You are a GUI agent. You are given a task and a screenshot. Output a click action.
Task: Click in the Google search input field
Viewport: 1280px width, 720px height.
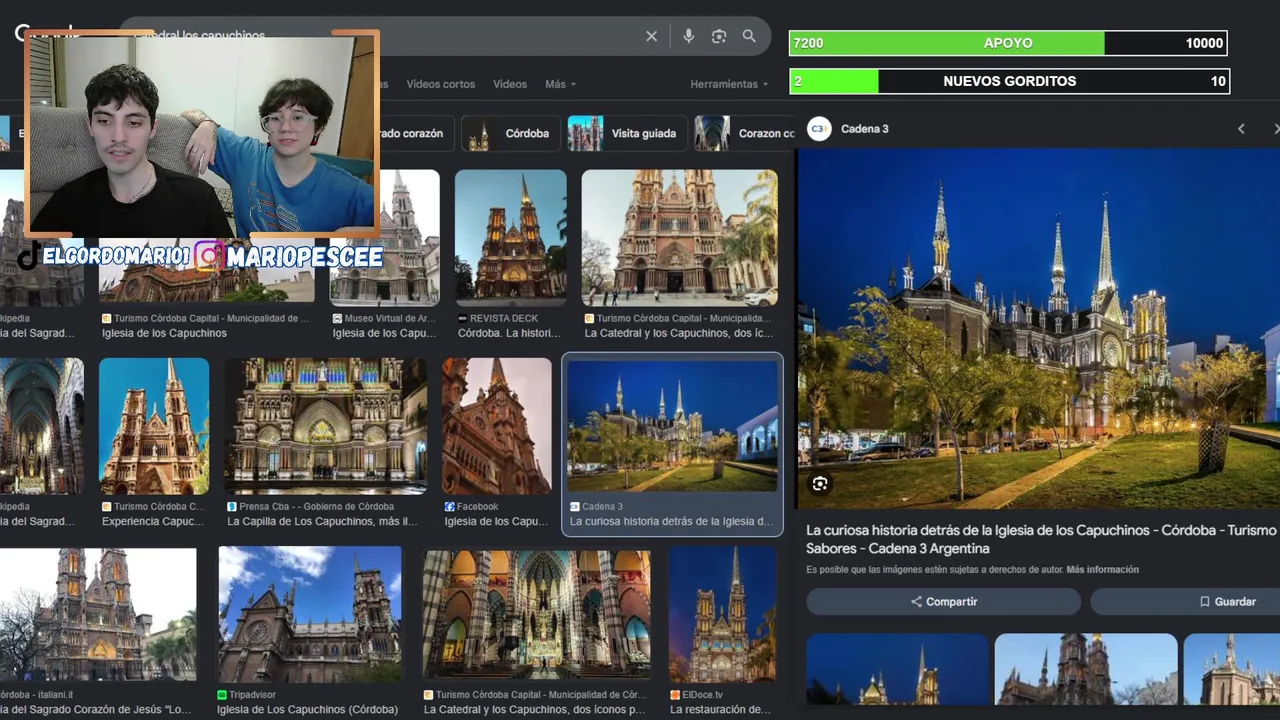click(x=390, y=36)
